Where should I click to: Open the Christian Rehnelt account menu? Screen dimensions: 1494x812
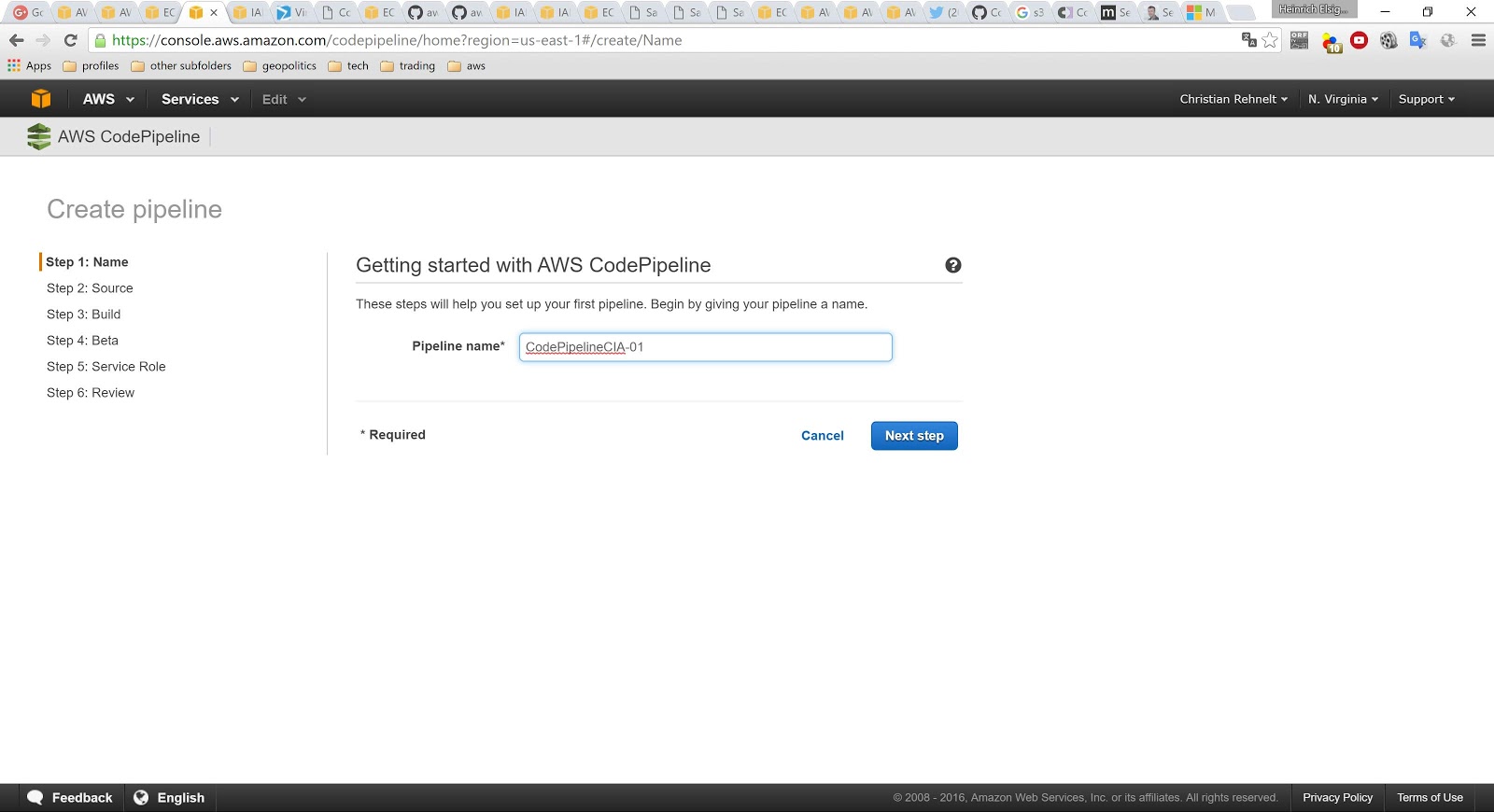tap(1233, 99)
